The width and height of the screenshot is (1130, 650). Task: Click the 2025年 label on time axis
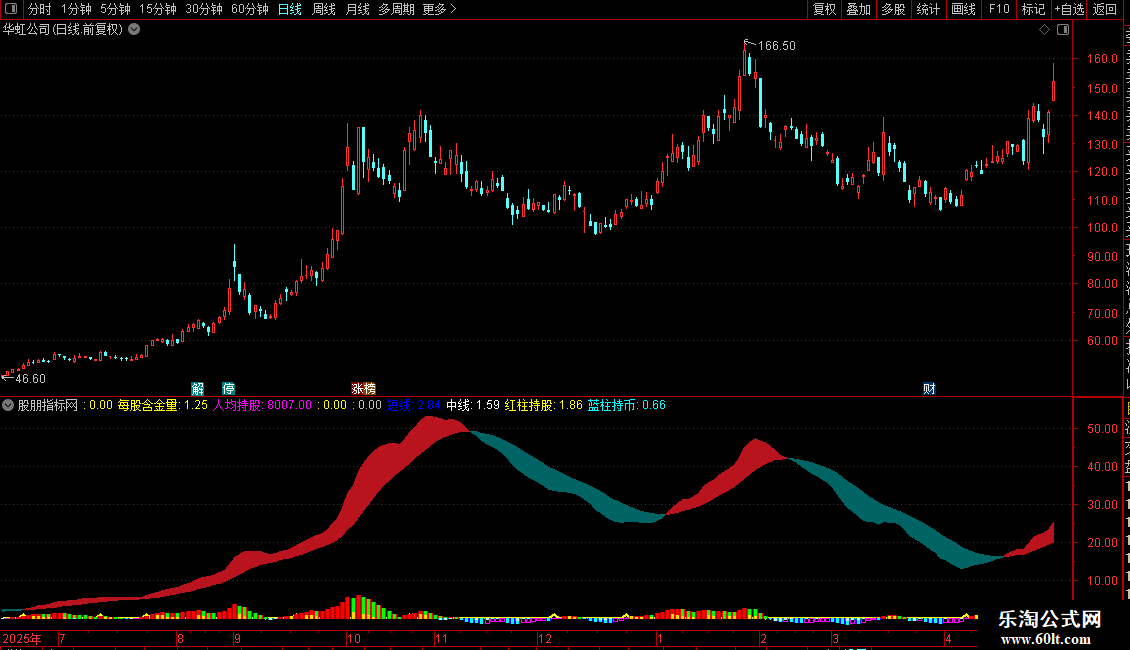click(x=22, y=638)
